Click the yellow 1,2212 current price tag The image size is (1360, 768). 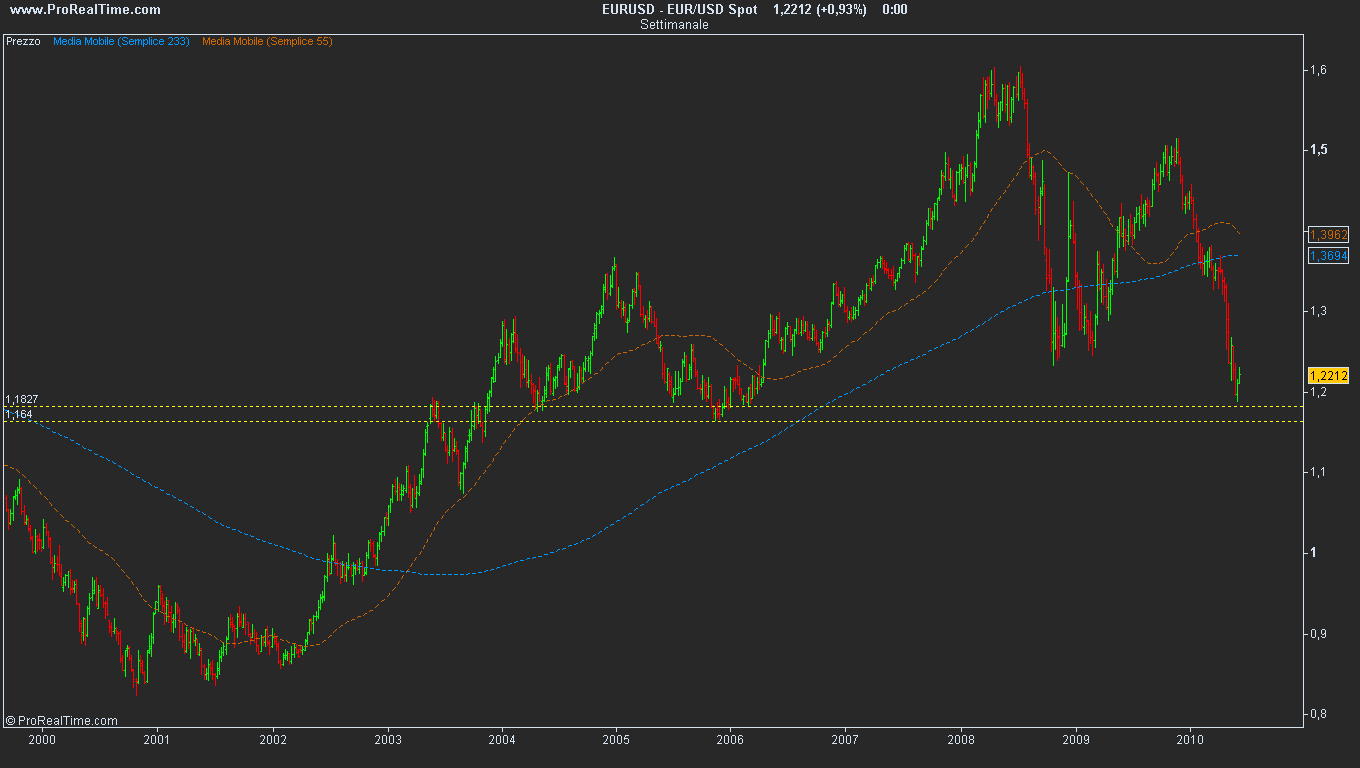point(1329,376)
